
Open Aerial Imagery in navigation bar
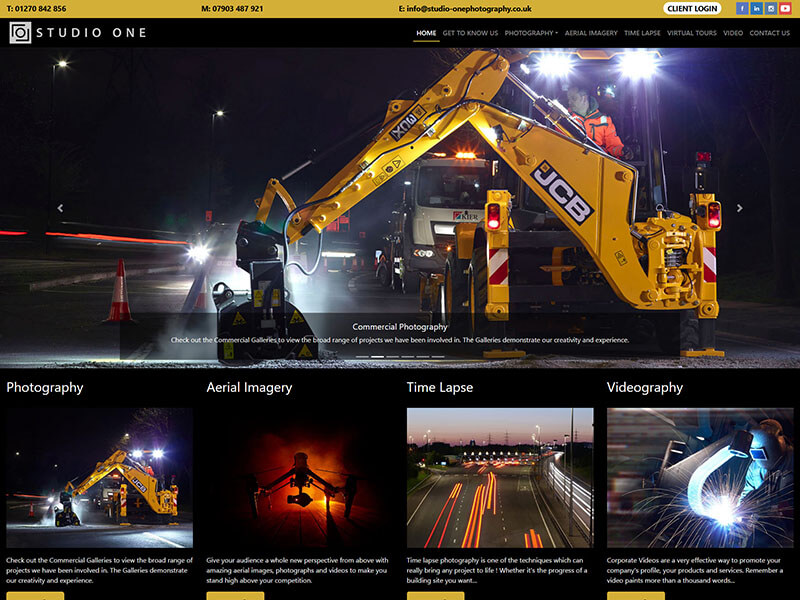591,33
